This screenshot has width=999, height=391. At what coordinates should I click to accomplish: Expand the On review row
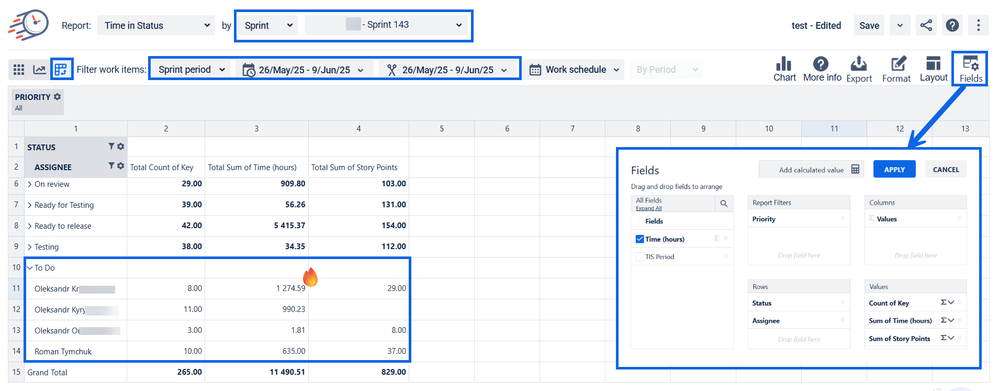click(29, 184)
